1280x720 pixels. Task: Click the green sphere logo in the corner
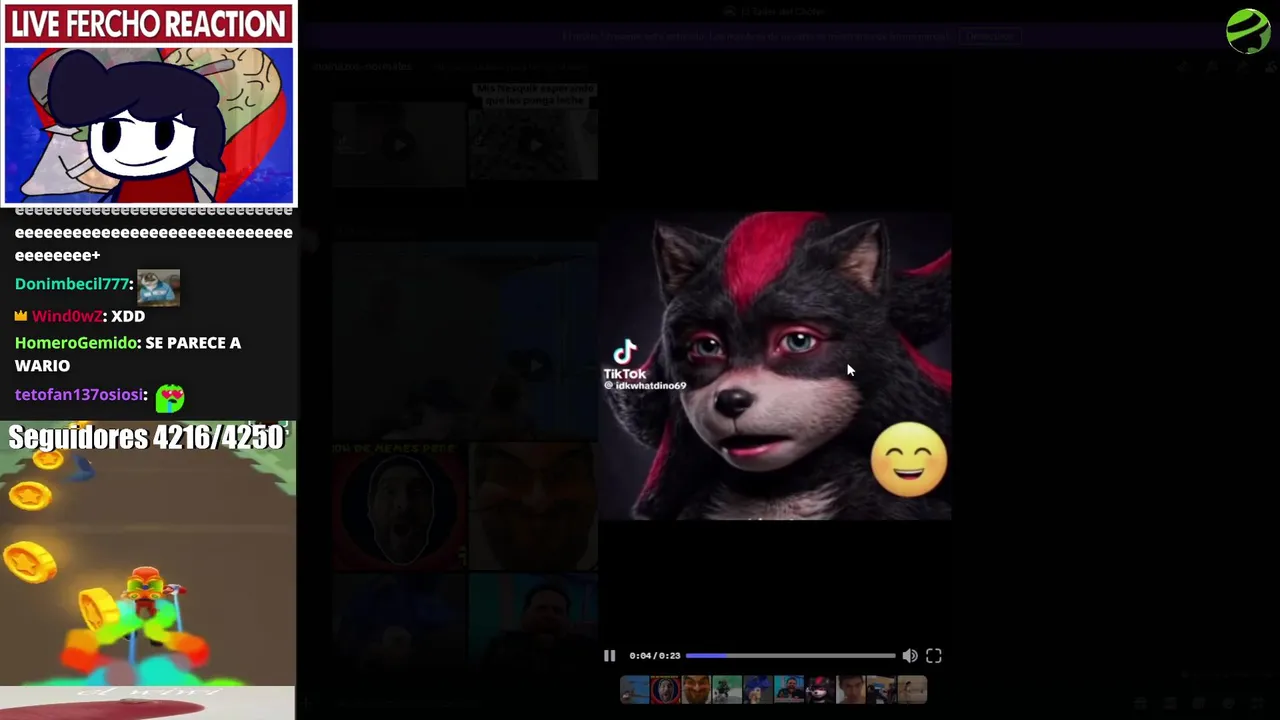click(x=1248, y=31)
